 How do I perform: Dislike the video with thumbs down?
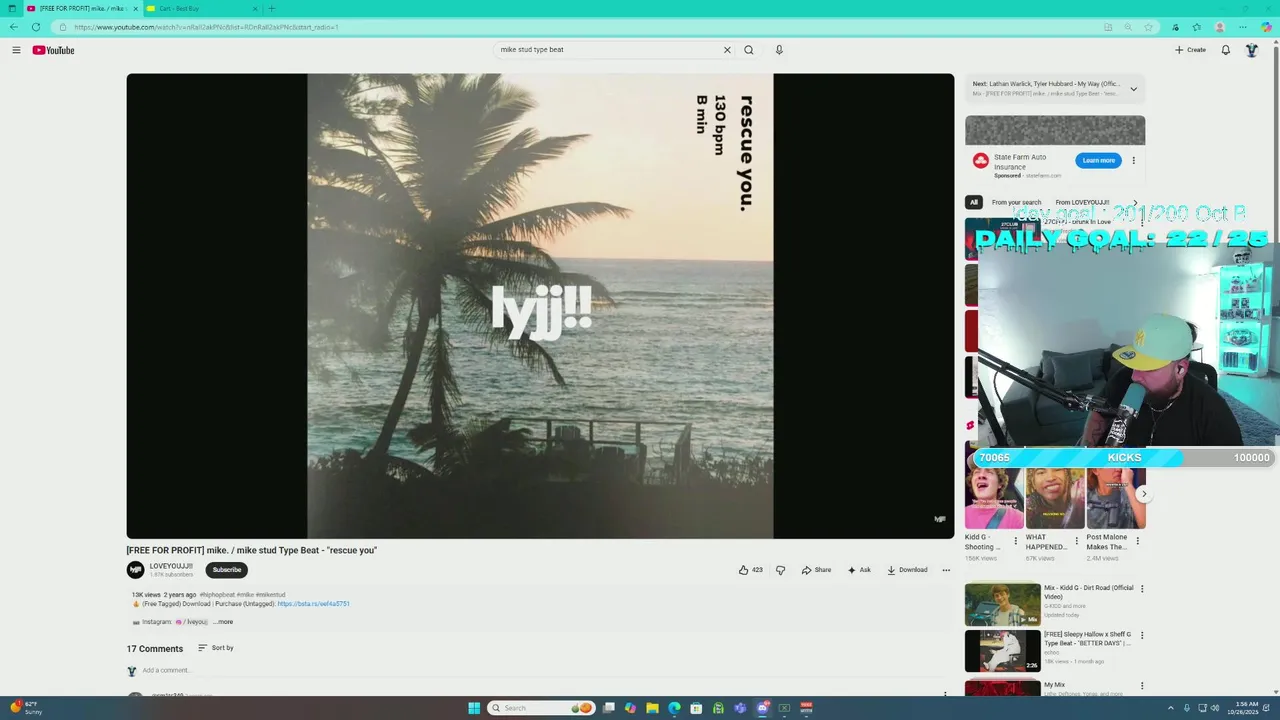pyautogui.click(x=780, y=570)
